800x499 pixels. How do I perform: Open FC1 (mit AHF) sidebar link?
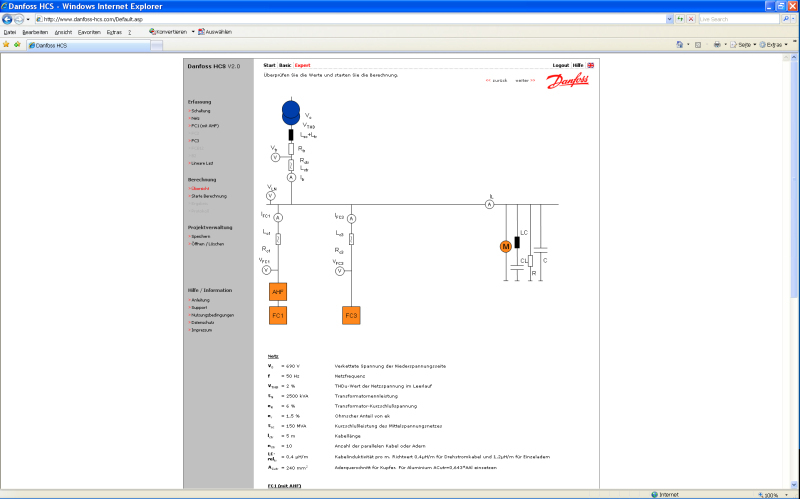point(204,126)
